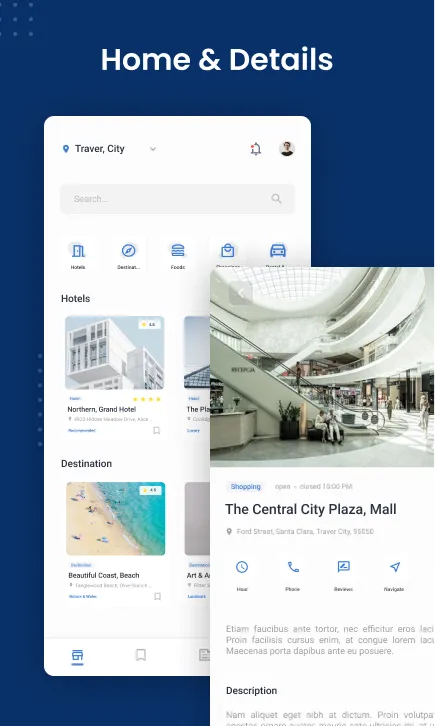Click the magnifier icon in Search

coord(276,199)
